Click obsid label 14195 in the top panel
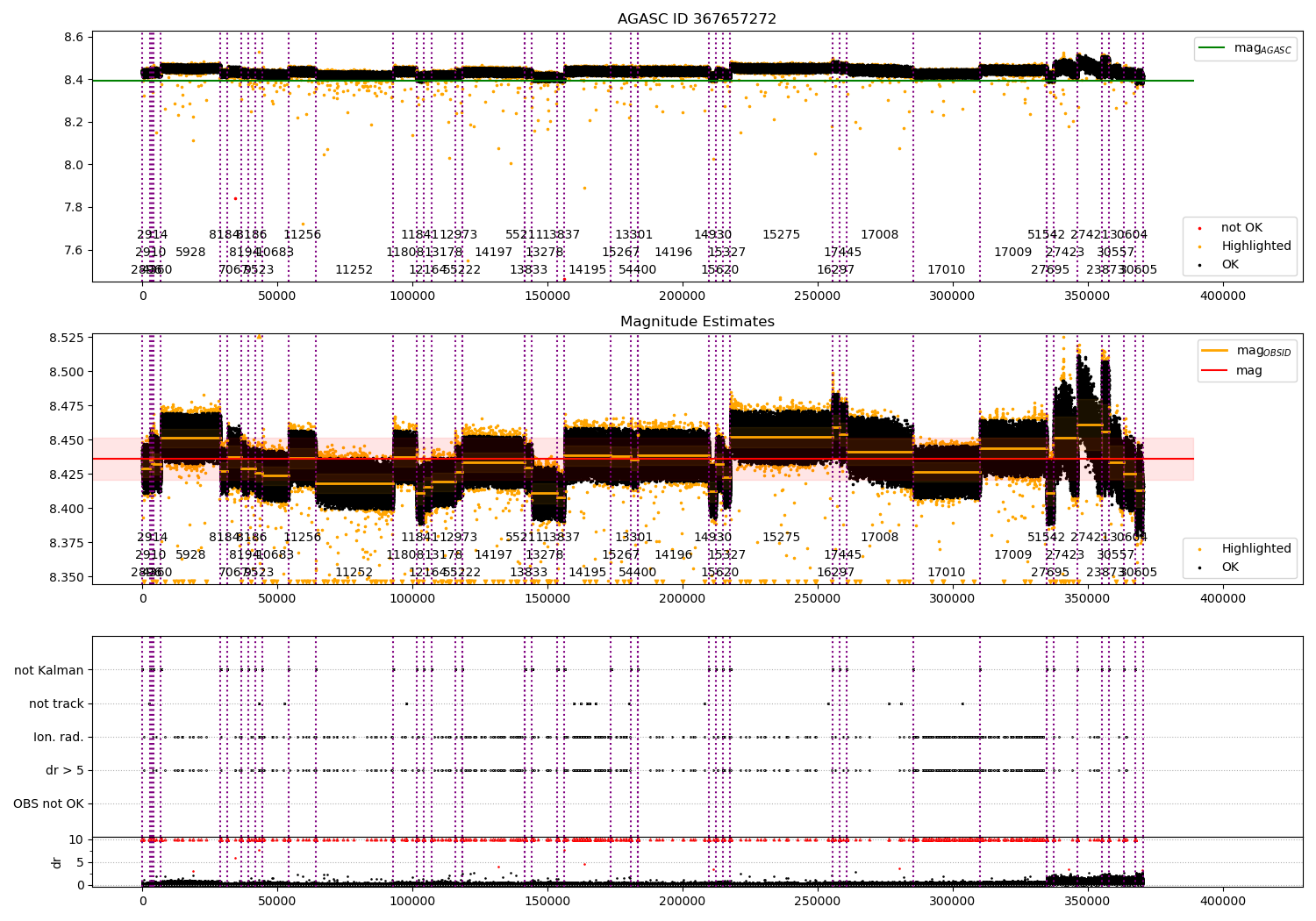Image resolution: width=1316 pixels, height=921 pixels. pos(588,270)
